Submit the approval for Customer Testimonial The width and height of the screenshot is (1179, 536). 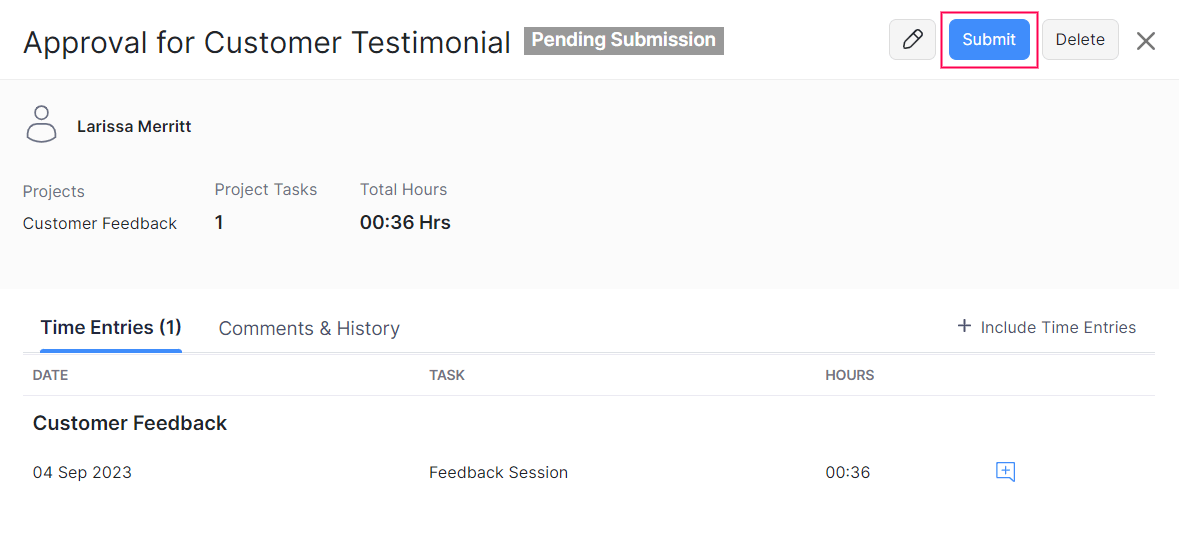988,40
